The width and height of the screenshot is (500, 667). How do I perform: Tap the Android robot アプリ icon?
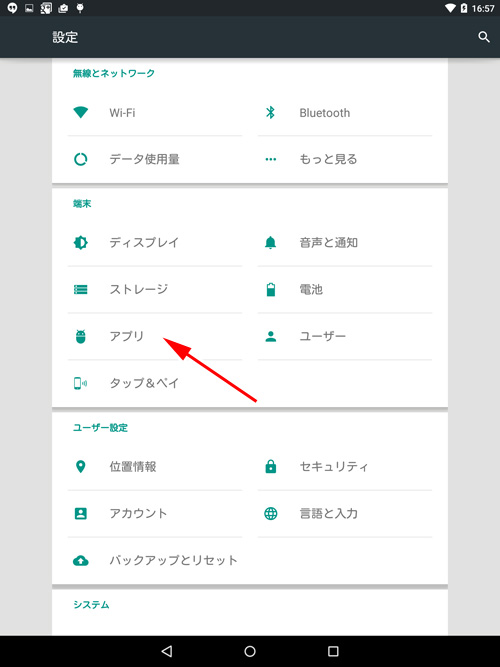[80, 336]
